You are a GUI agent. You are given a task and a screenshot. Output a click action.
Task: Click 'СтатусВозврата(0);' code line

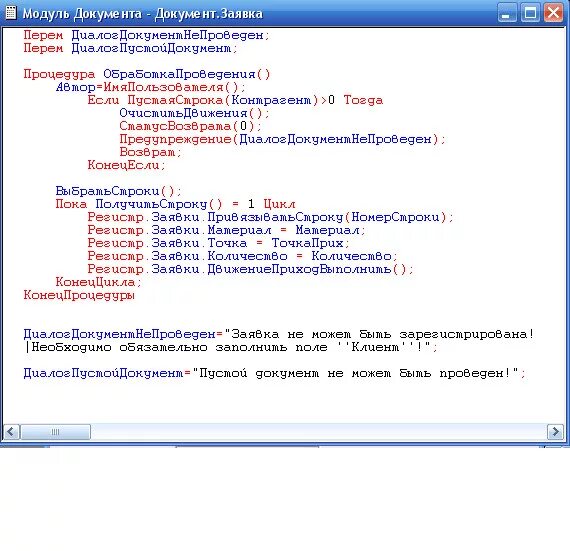190,126
